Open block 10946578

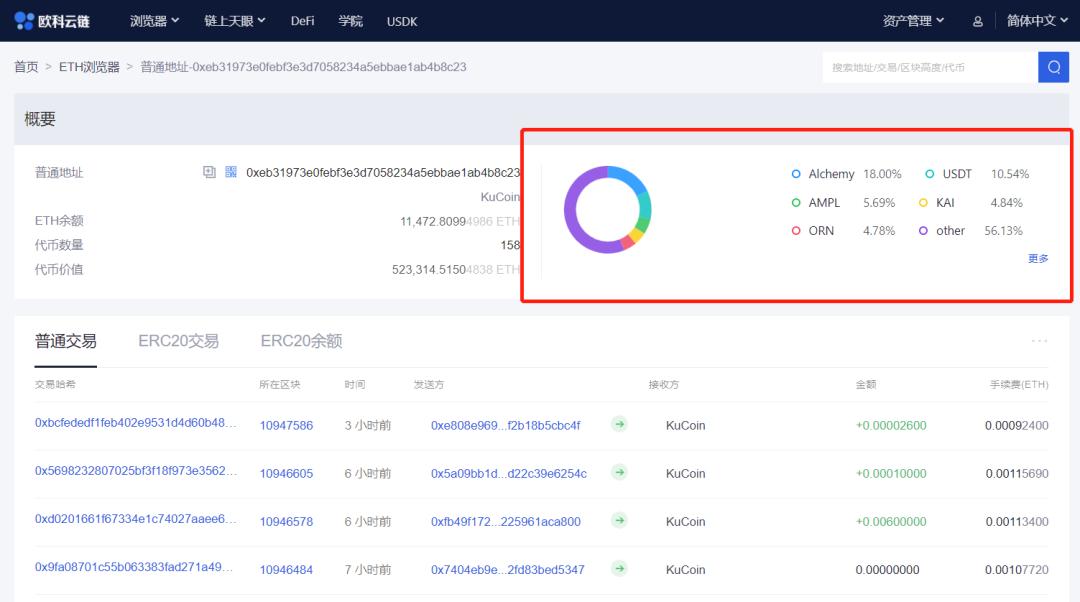coord(286,522)
